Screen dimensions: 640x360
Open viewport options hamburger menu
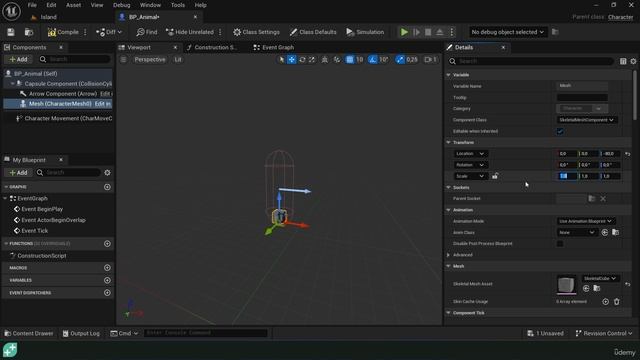[x=123, y=60]
